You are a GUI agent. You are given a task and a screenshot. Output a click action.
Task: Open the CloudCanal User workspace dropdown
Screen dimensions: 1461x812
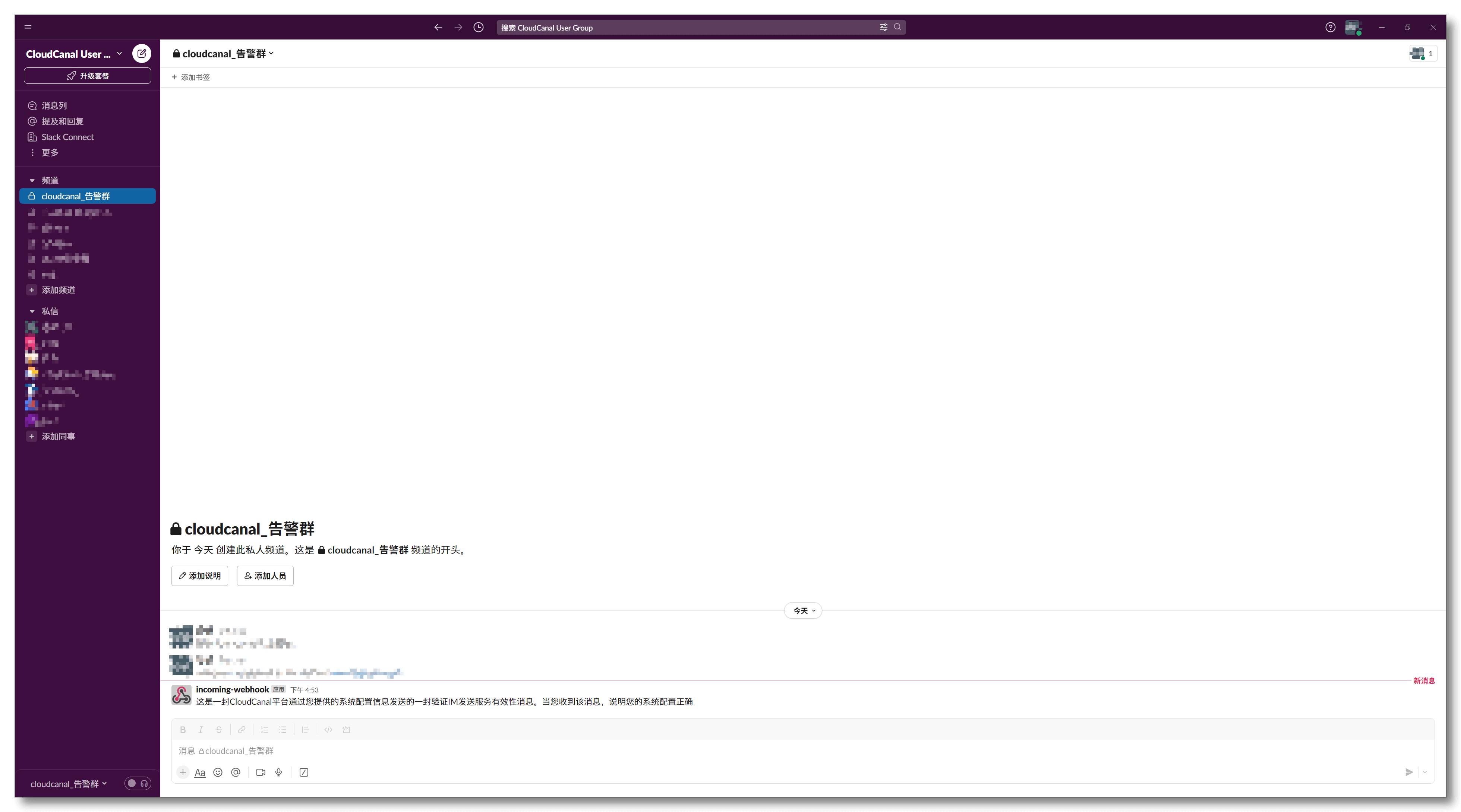point(74,54)
